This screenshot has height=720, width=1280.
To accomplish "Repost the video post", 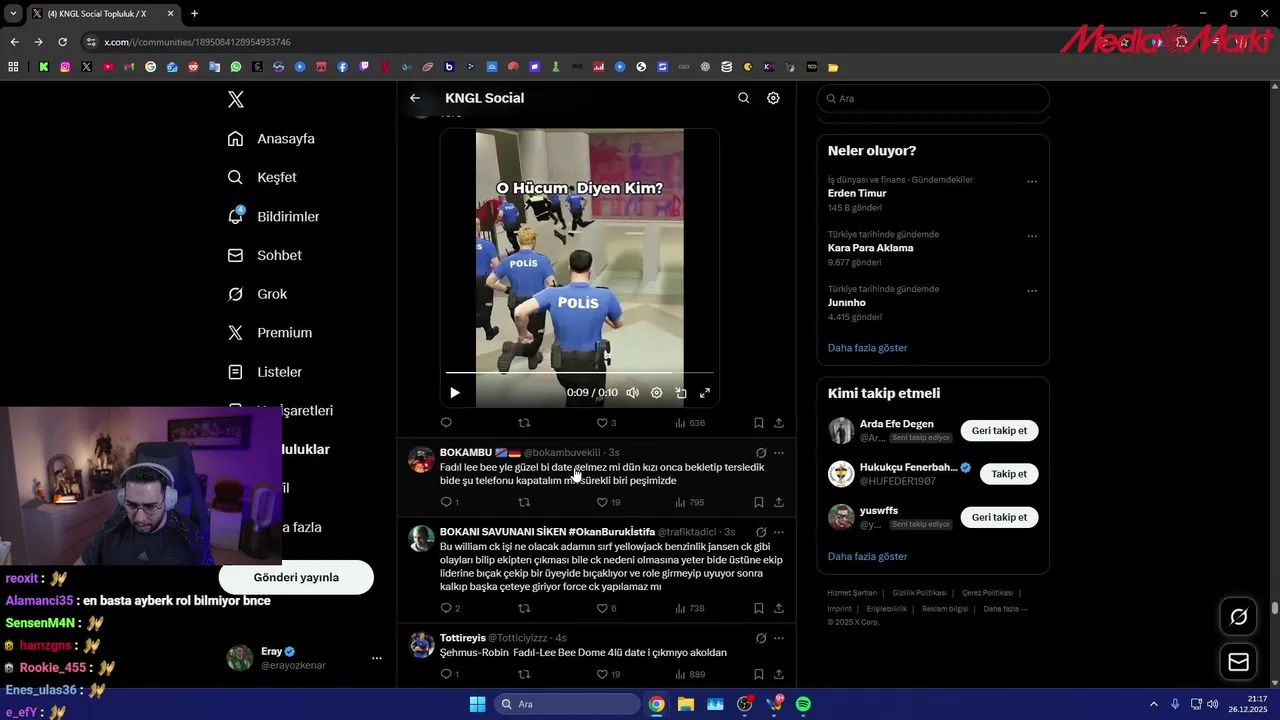I will pyautogui.click(x=524, y=423).
